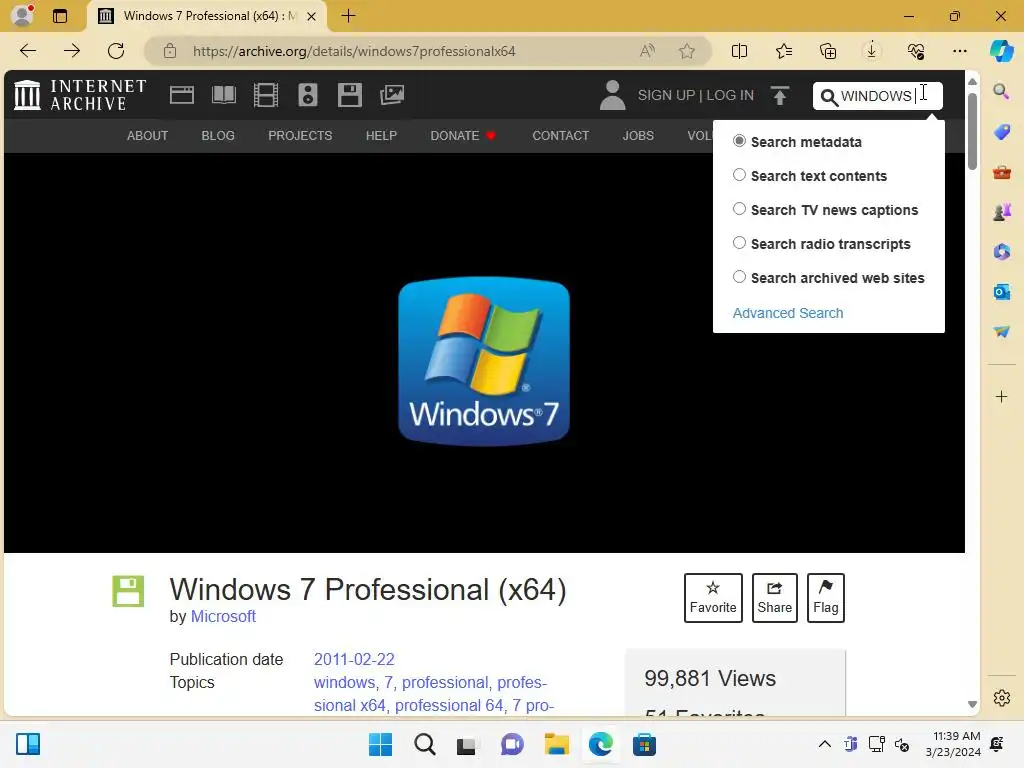
Task: Click the LOG IN link
Action: point(729,95)
